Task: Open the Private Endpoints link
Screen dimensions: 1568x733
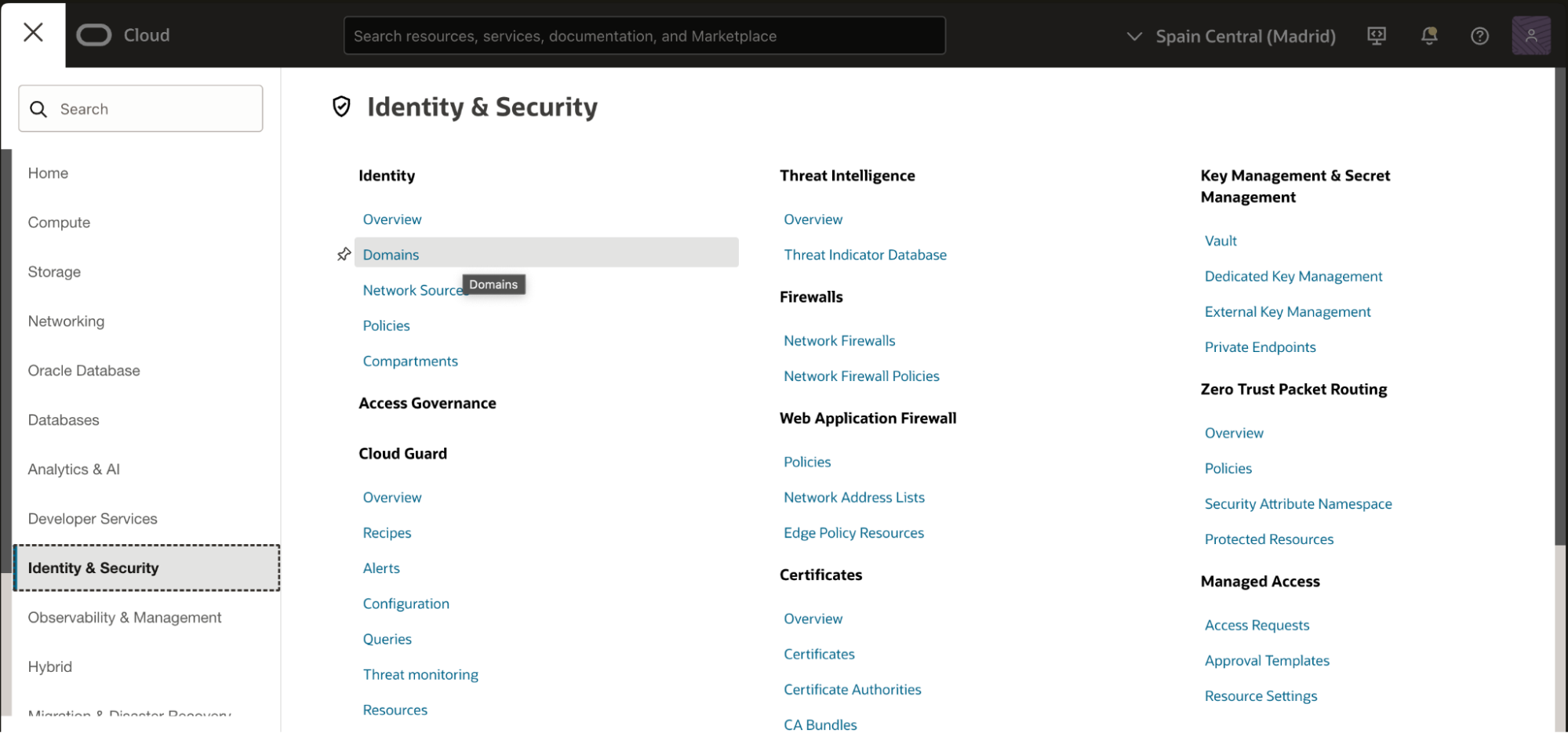Action: coord(1261,347)
